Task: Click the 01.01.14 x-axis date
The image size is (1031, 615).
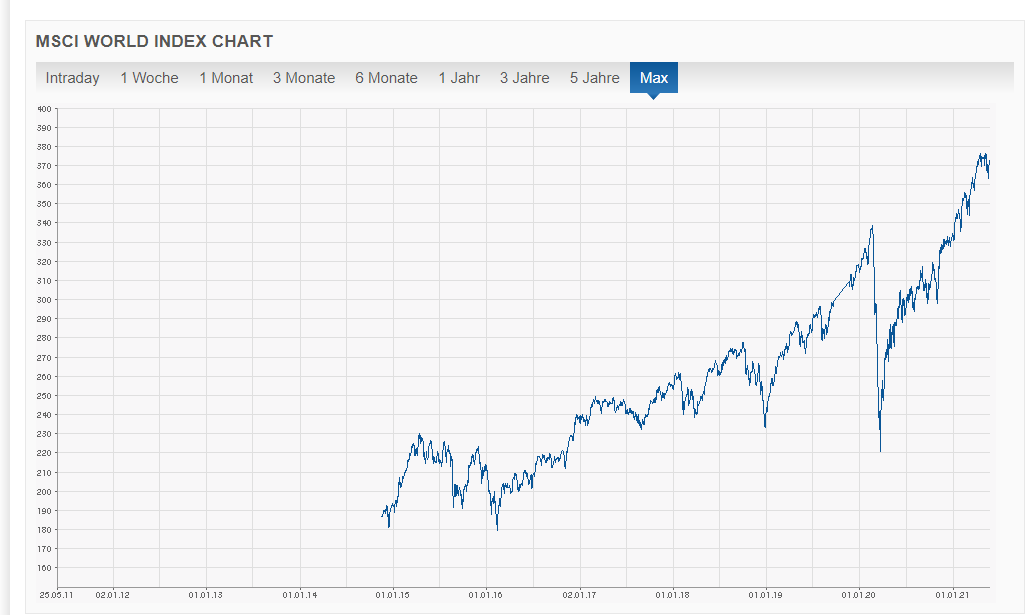Action: (300, 595)
